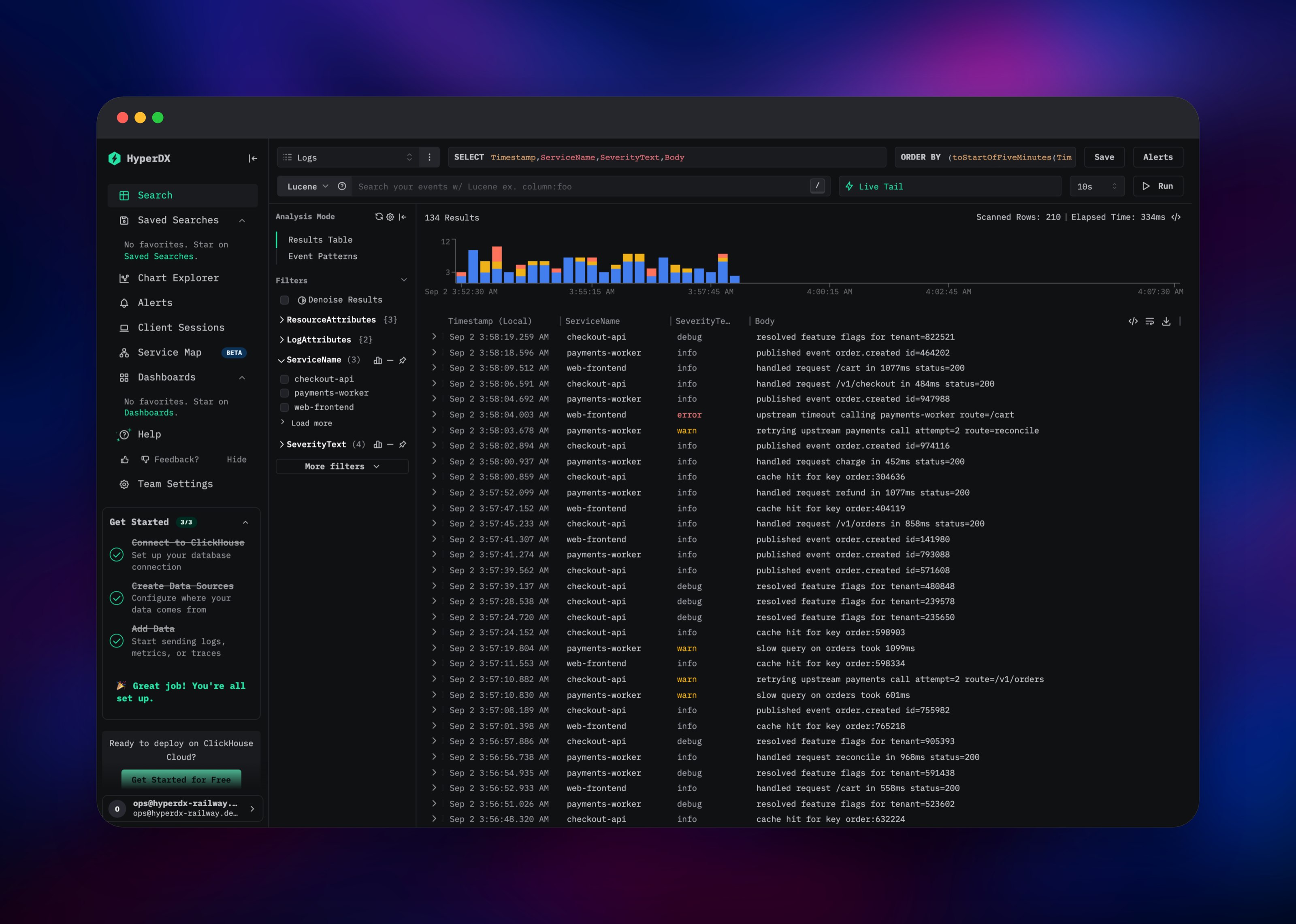Pin the ServiceName filter
This screenshot has height=924, width=1296.
(403, 360)
